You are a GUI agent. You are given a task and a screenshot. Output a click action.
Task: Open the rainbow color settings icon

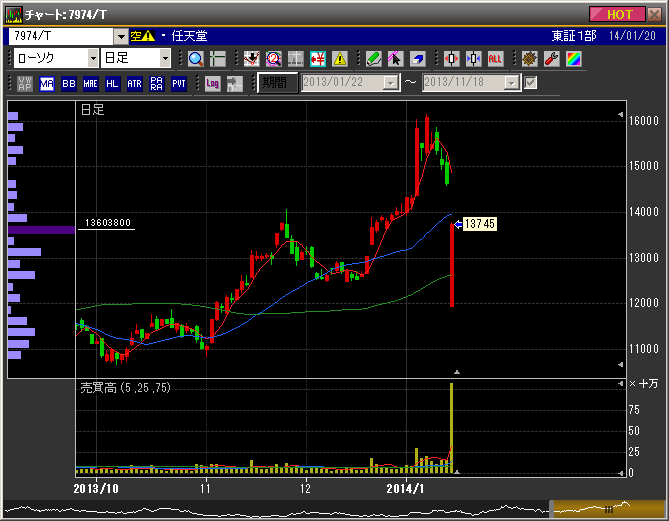[x=573, y=58]
